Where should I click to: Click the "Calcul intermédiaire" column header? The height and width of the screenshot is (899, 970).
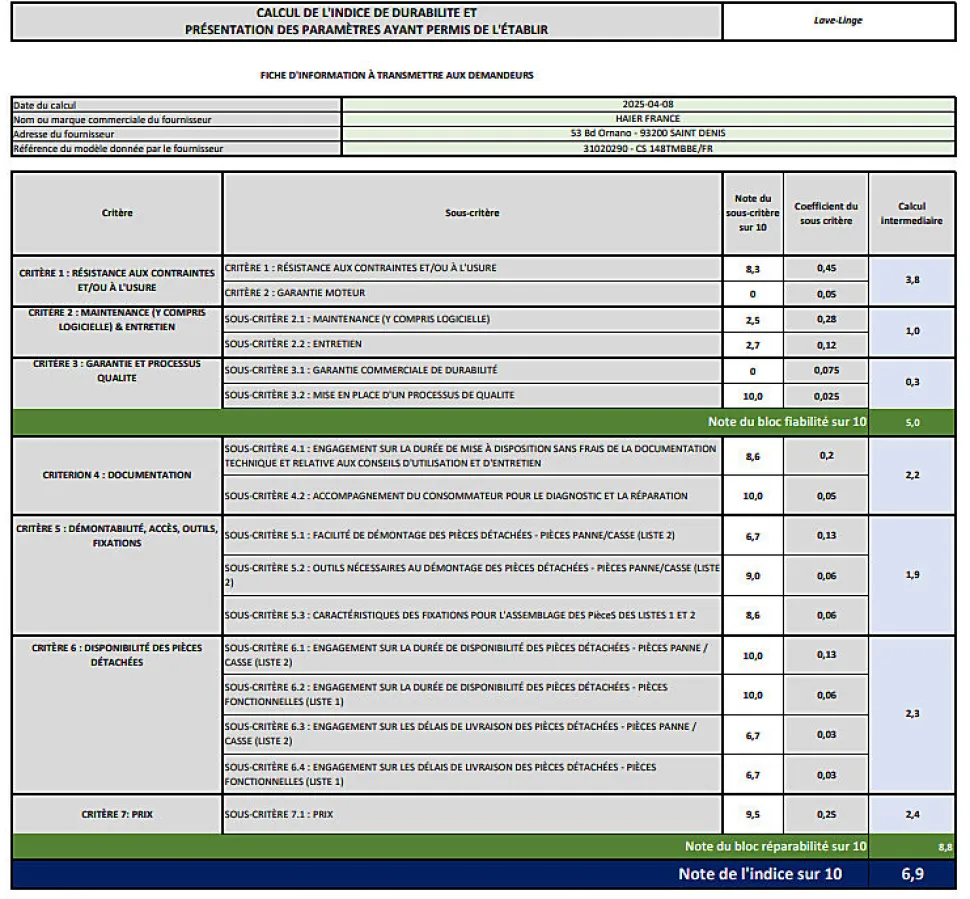[x=911, y=213]
